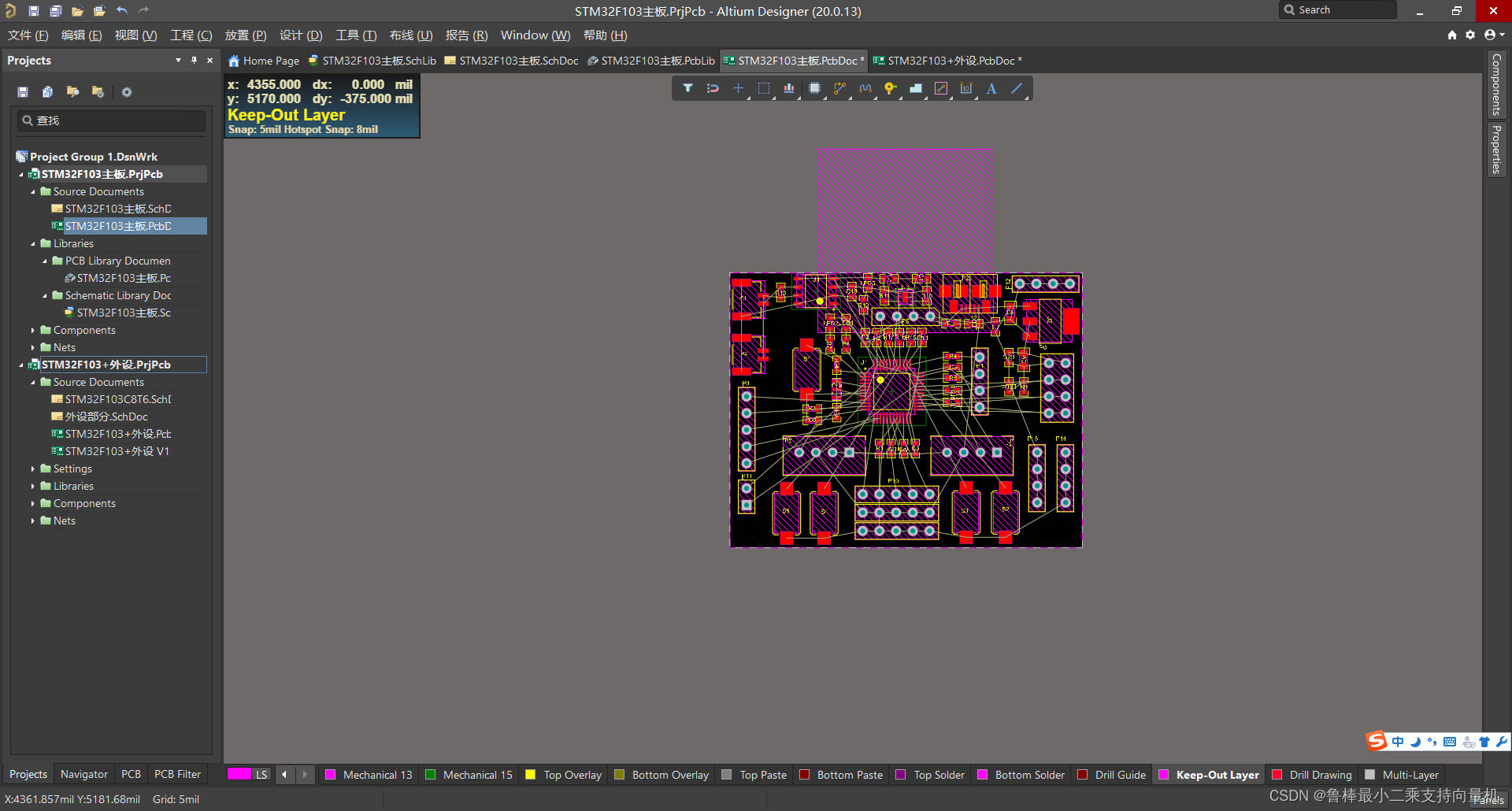Open the Home icon at top right
Viewport: 1512px width, 811px height.
(1452, 35)
